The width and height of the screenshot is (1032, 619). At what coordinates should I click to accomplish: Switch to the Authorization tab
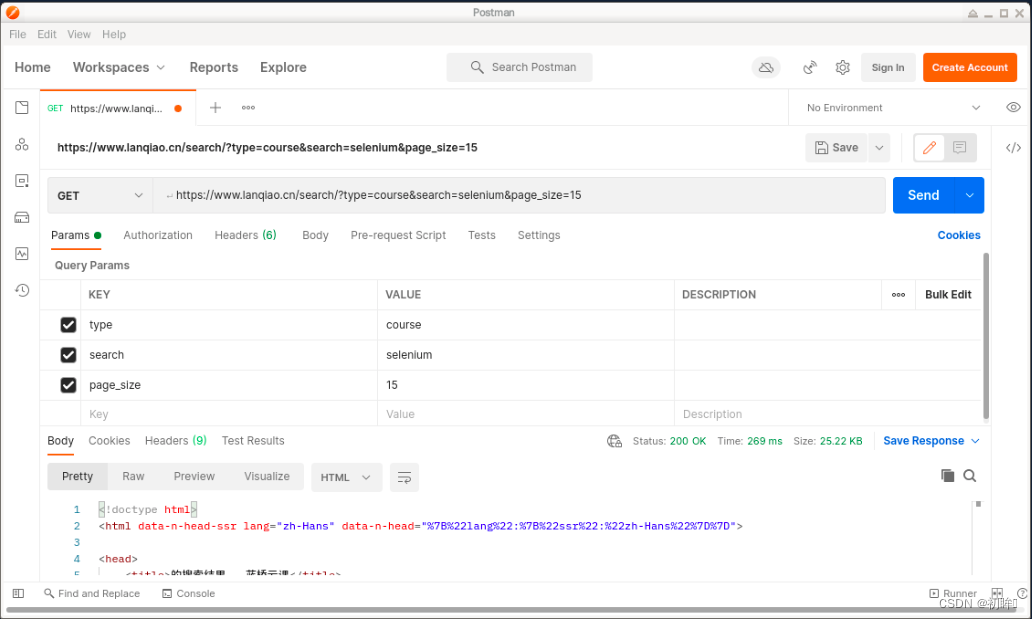(x=158, y=235)
